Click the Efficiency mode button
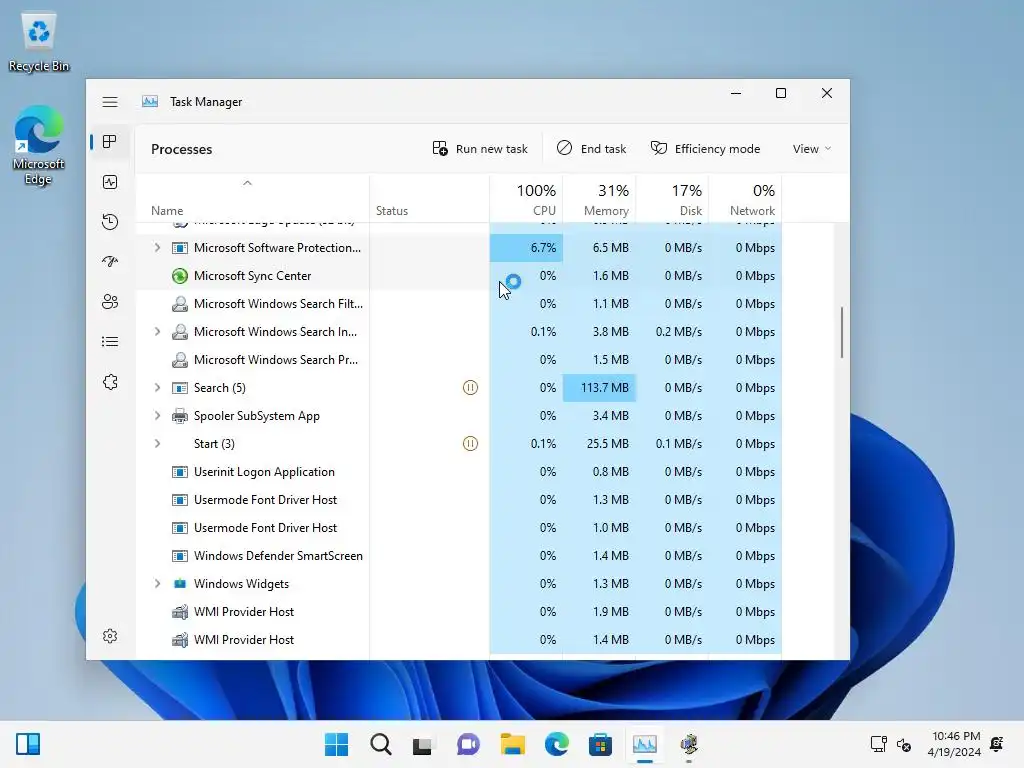Image resolution: width=1024 pixels, height=768 pixels. pos(705,149)
